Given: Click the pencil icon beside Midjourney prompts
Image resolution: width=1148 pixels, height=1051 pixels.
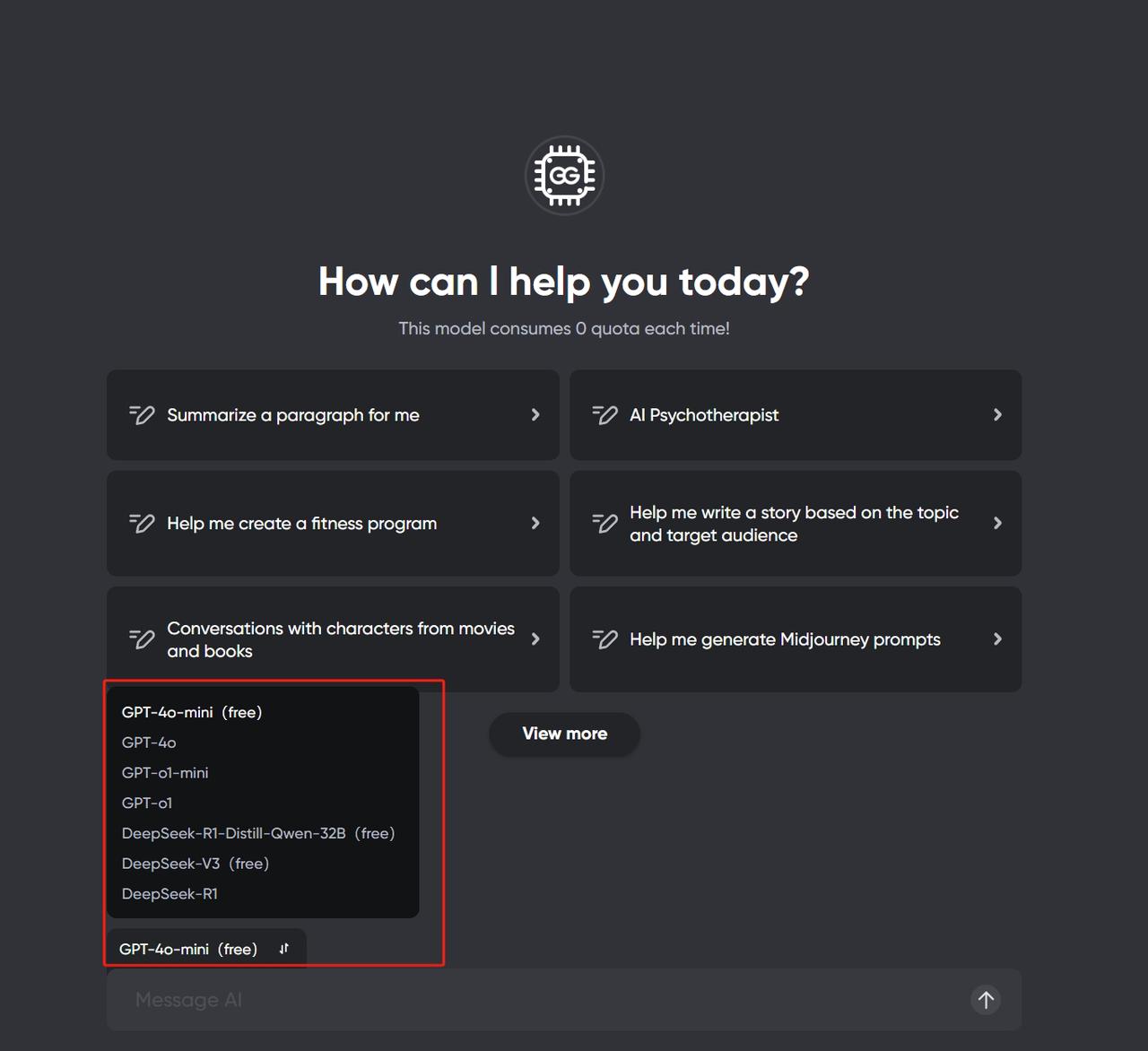Looking at the screenshot, I should [604, 639].
